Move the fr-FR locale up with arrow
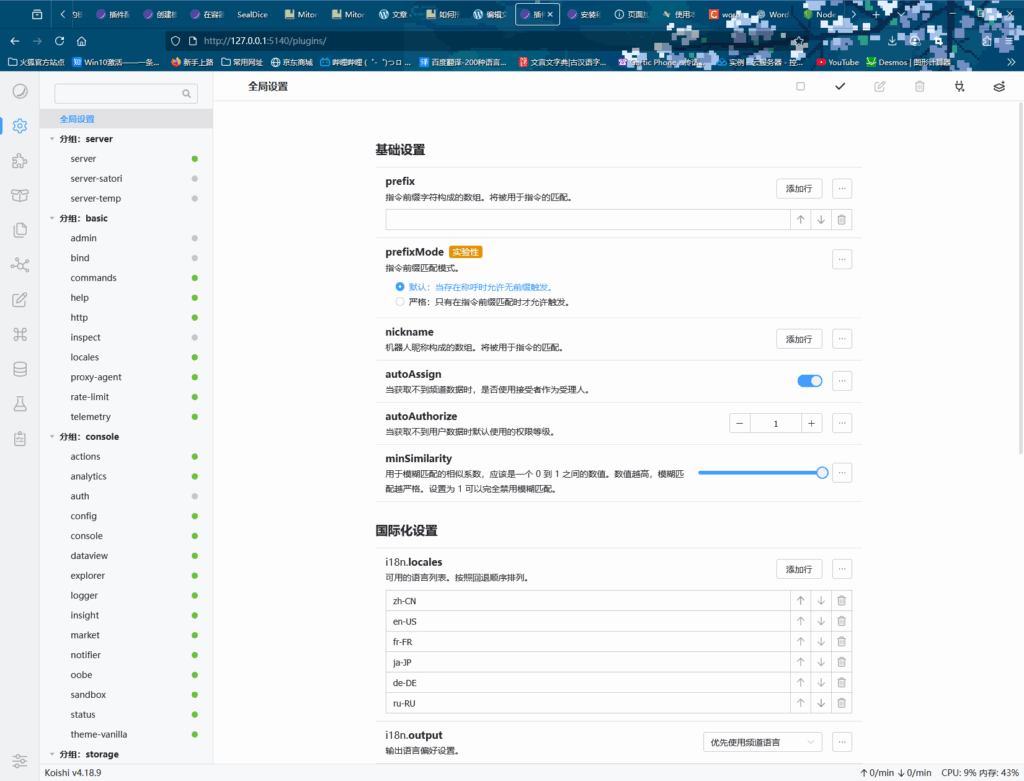The image size is (1024, 781). pos(800,642)
